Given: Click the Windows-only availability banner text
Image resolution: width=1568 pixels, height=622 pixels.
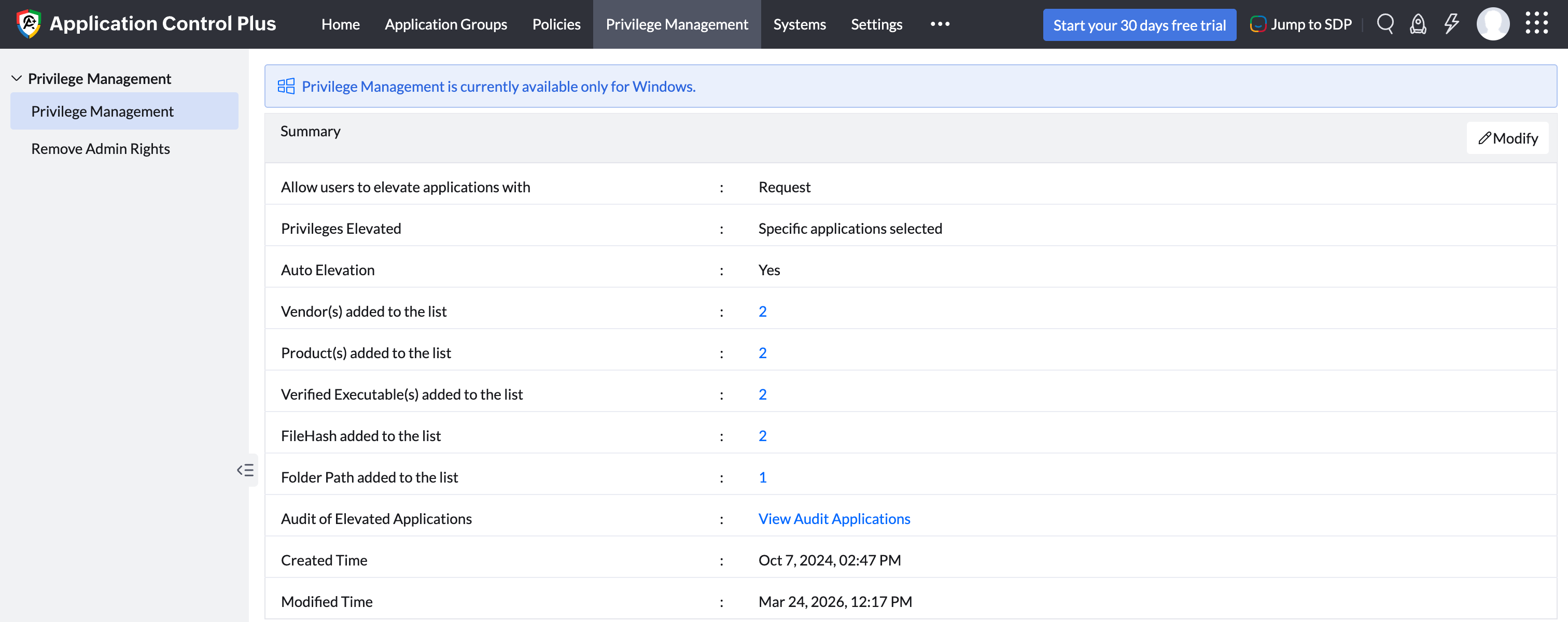Looking at the screenshot, I should coord(498,87).
